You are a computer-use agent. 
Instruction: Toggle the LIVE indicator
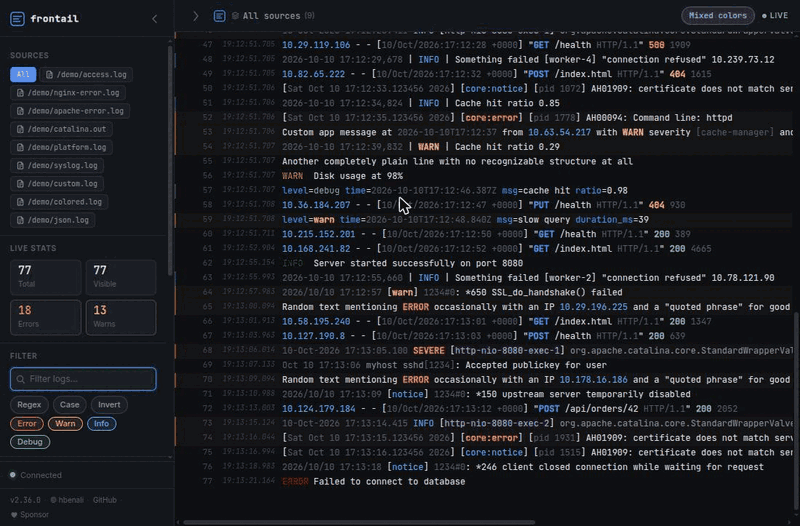pyautogui.click(x=775, y=16)
